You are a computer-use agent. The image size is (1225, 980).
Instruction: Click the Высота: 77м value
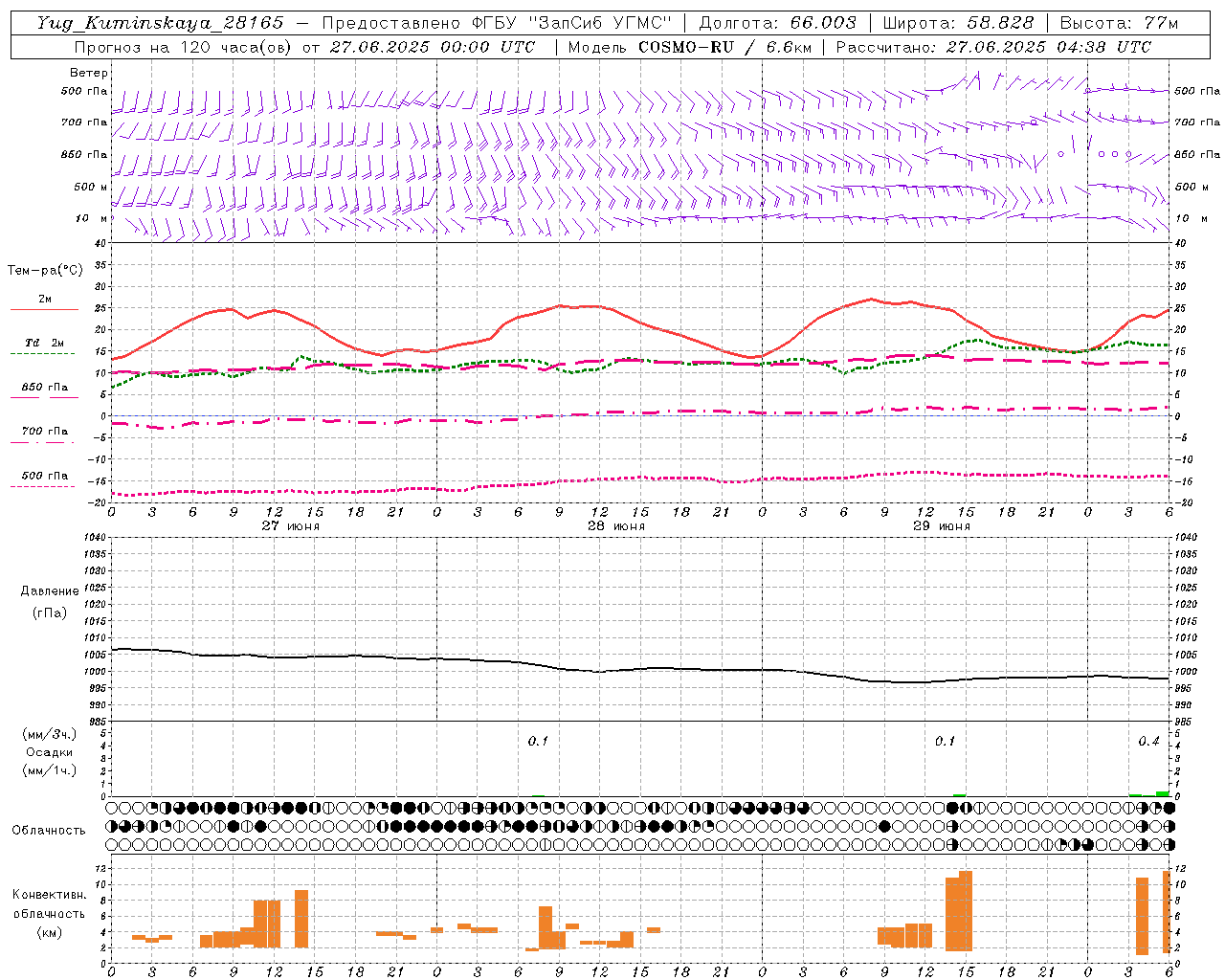coord(1119,23)
